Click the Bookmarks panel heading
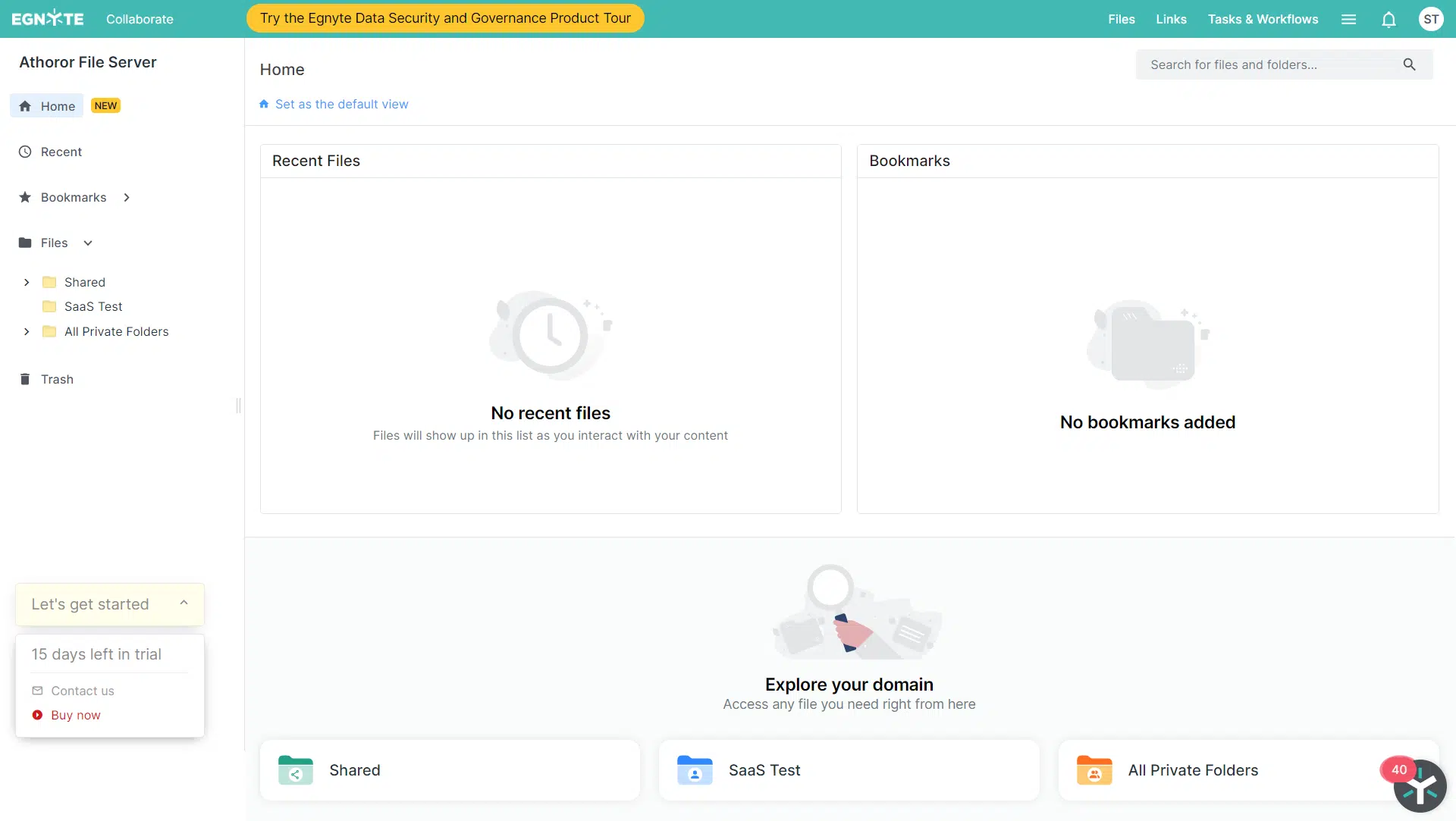Image resolution: width=1456 pixels, height=821 pixels. point(909,161)
